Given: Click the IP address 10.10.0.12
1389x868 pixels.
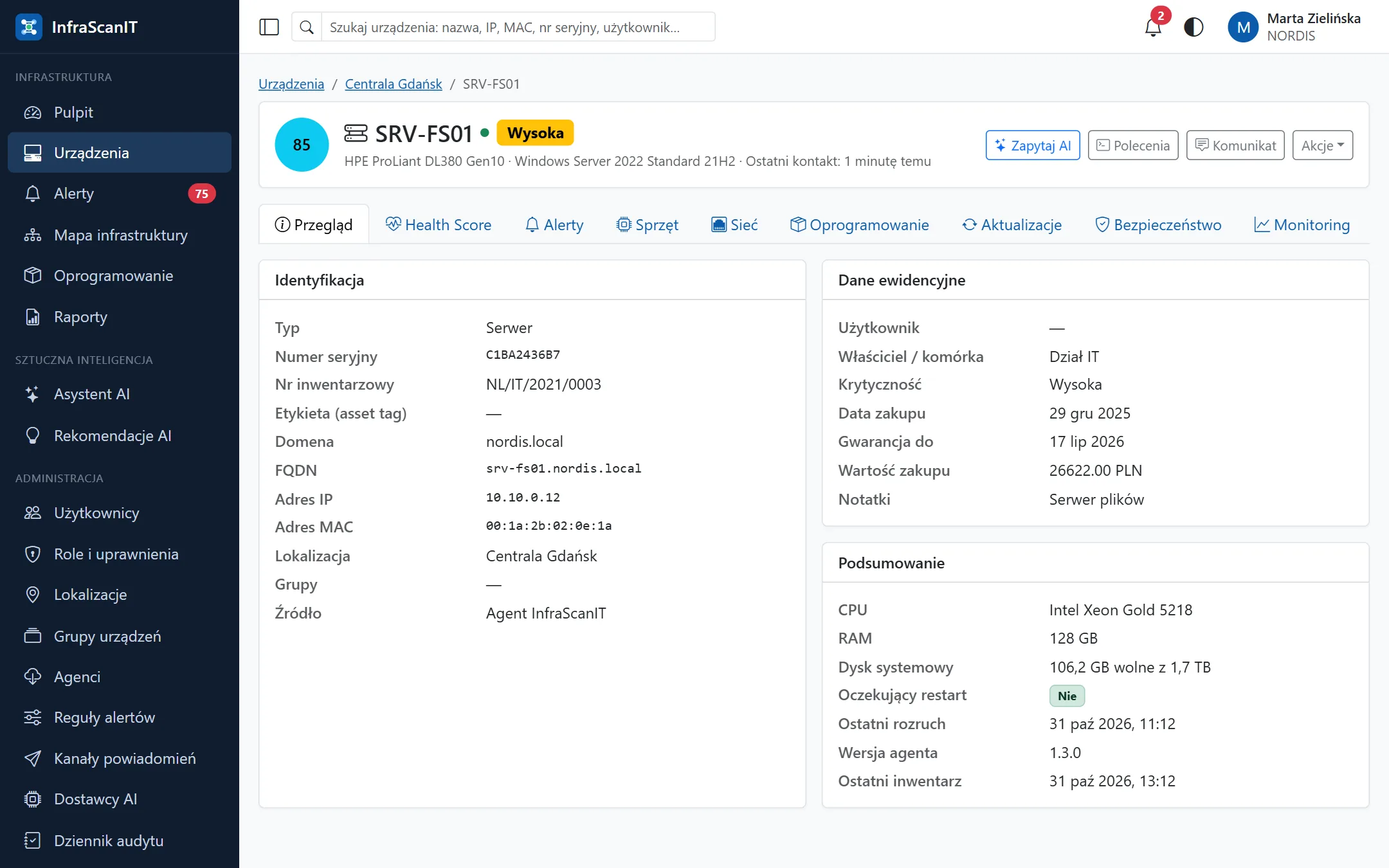Looking at the screenshot, I should [x=523, y=498].
